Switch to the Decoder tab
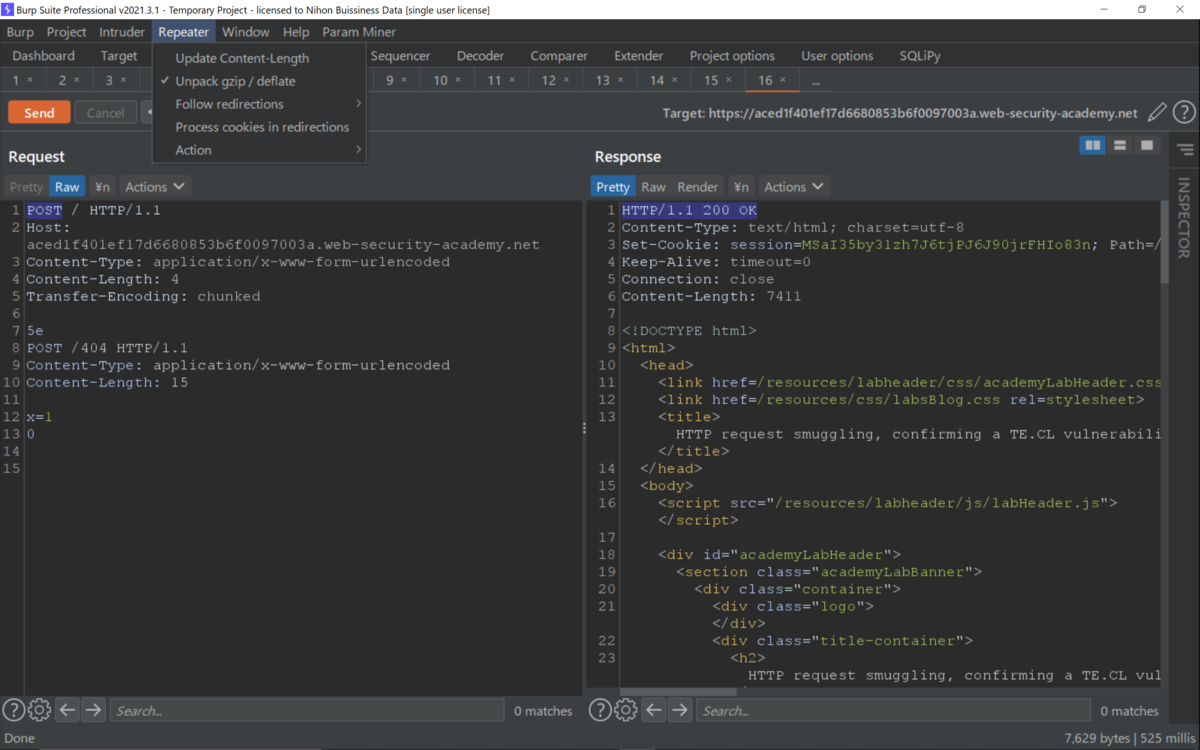Screen dimensions: 1200x750 coord(481,56)
